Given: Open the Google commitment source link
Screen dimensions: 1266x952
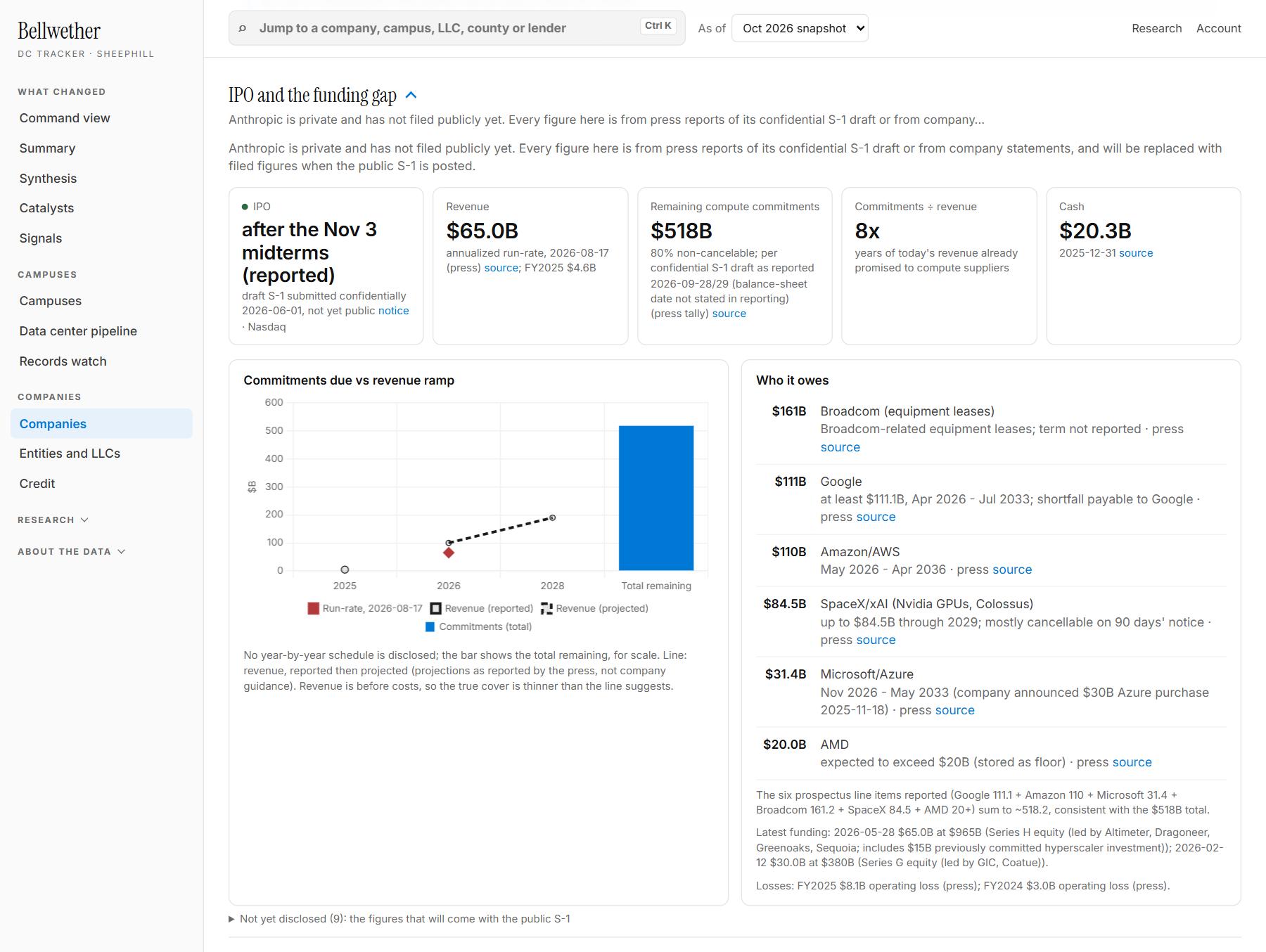Looking at the screenshot, I should coord(876,517).
